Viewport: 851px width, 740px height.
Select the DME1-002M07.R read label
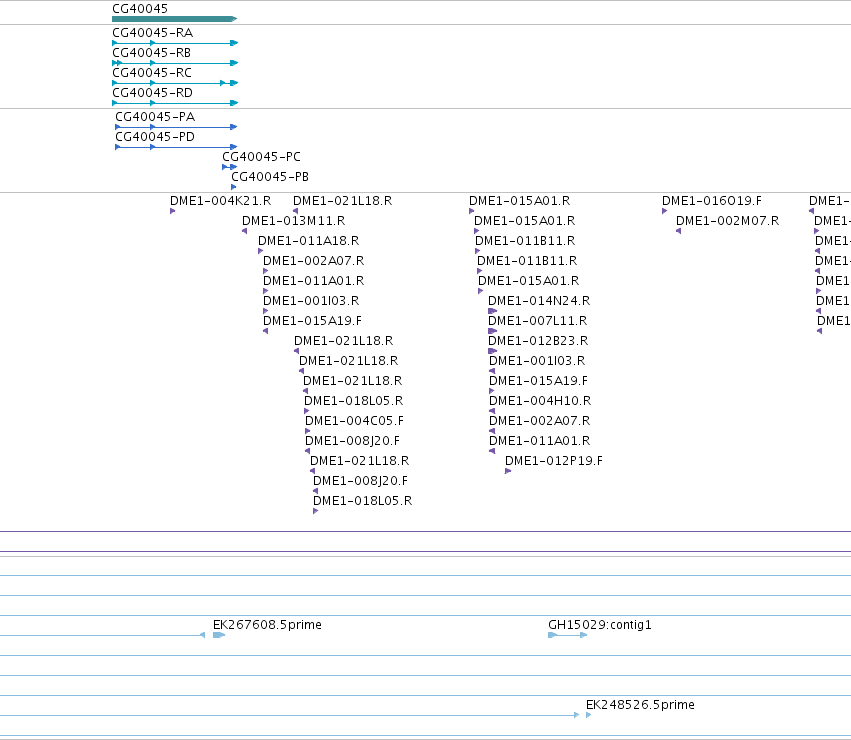727,221
